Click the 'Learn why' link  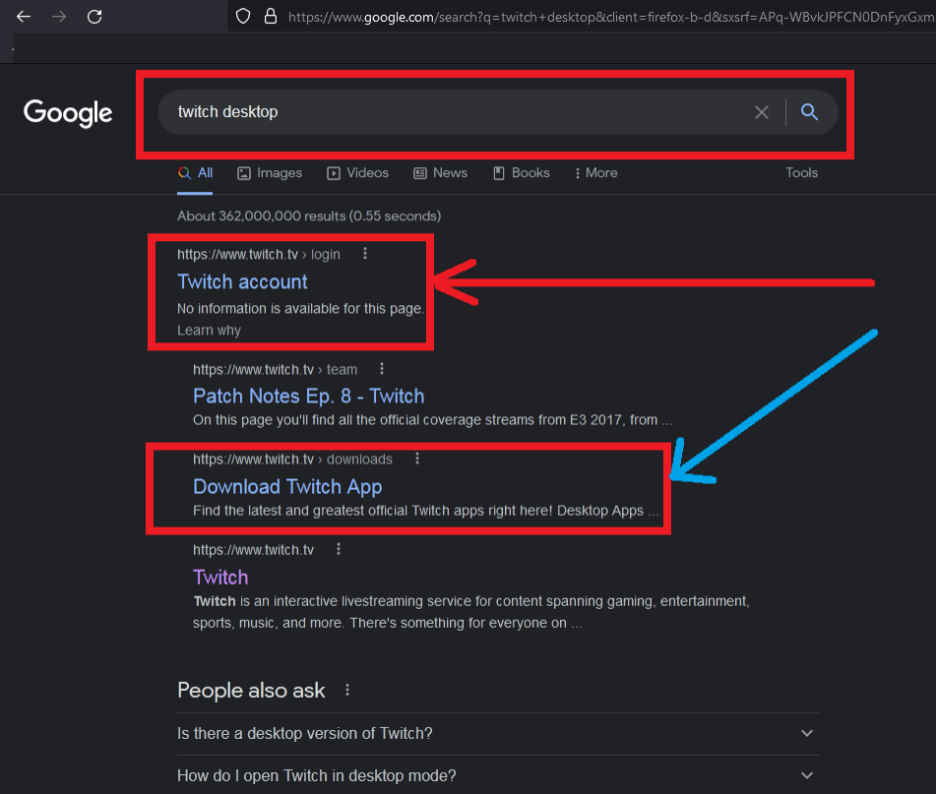click(209, 330)
